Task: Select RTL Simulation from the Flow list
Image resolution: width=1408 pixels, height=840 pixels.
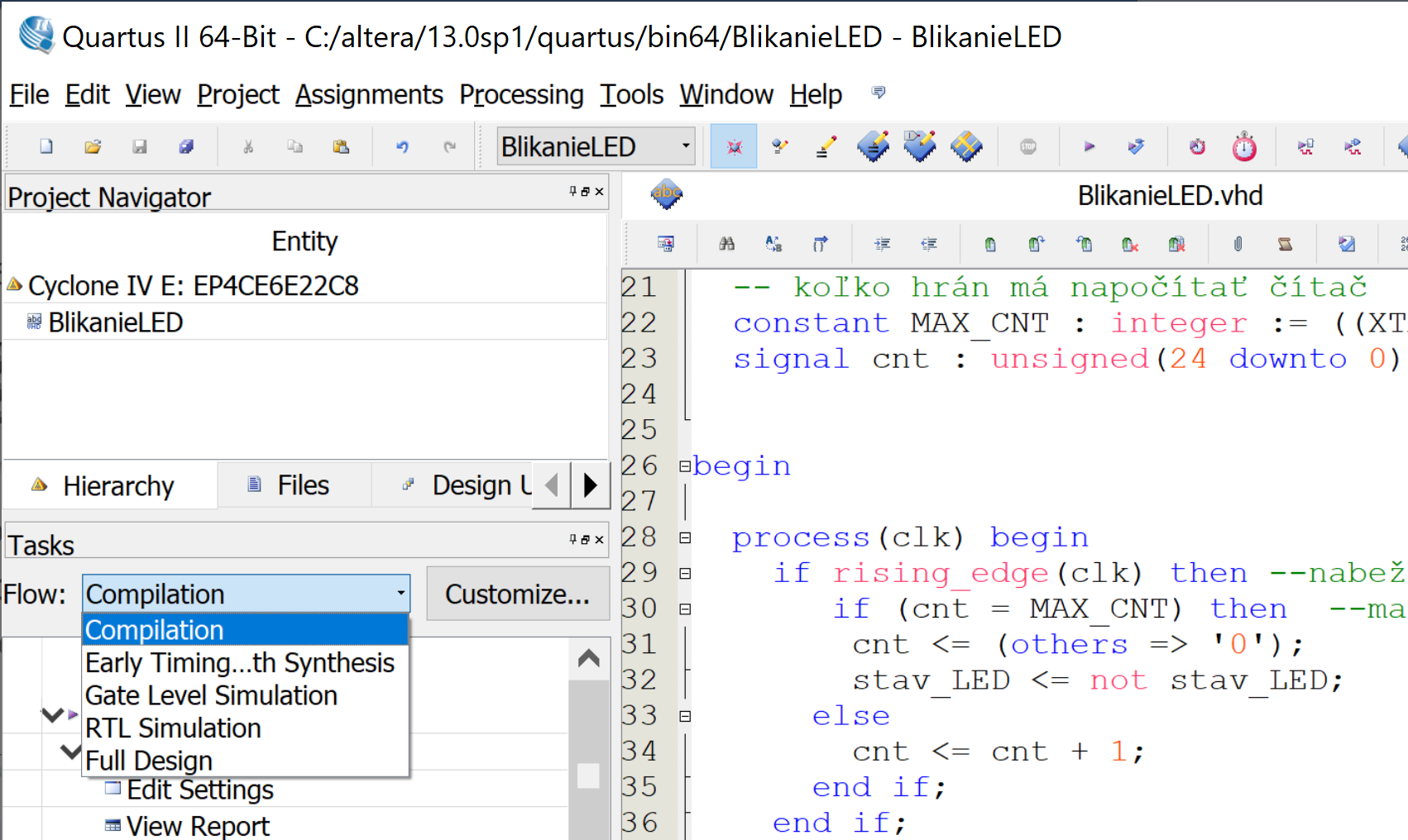Action: point(173,728)
